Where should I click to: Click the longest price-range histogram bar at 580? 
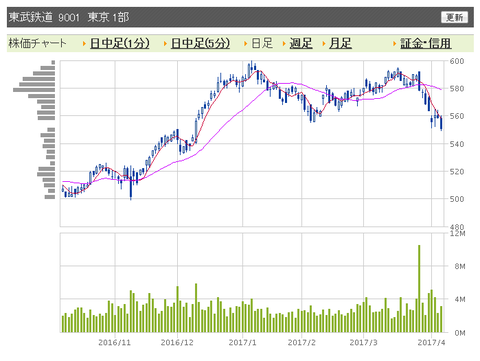tap(34, 90)
